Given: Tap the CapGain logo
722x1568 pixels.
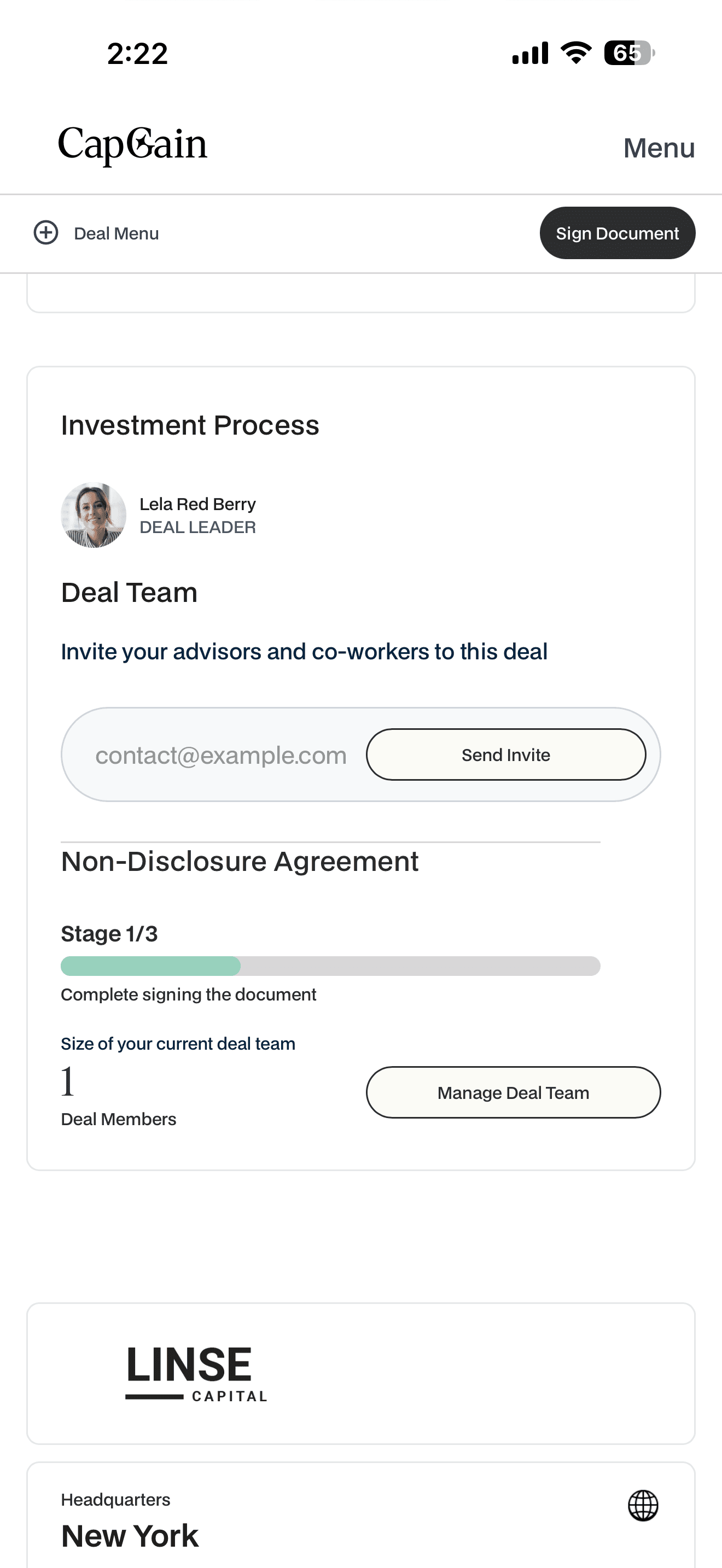Looking at the screenshot, I should point(133,145).
